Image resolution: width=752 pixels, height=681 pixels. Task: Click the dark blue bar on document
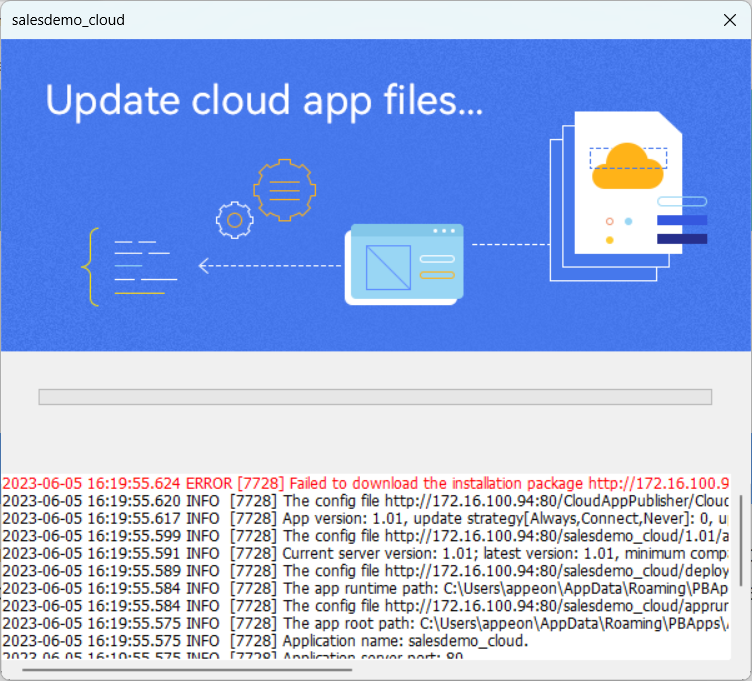682,239
